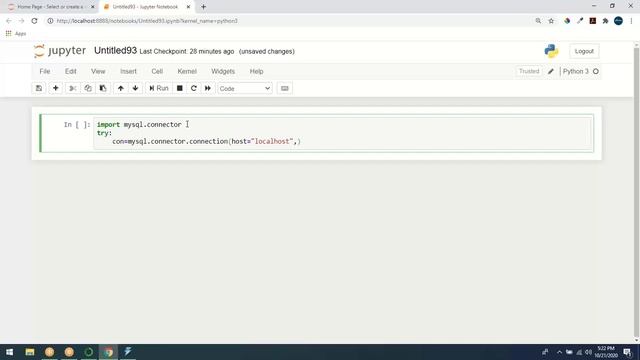Click the zoom magnifier icon in address bar
Image resolution: width=640 pixels, height=360 pixels.
pos(538,21)
